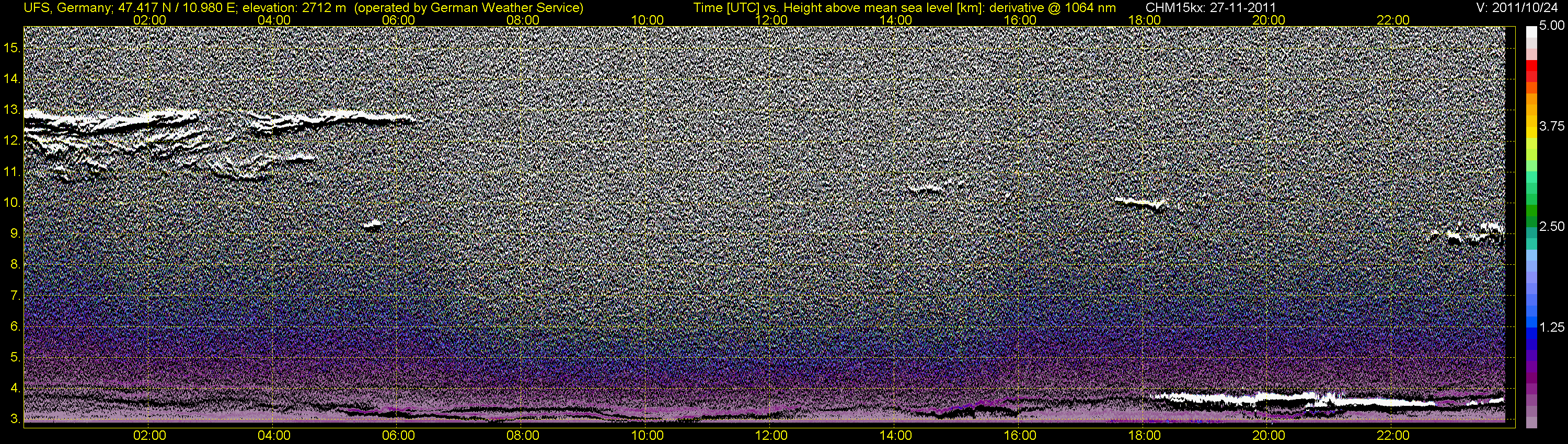Click the 'elevation: 2712 m' text
1568x444 pixels.
pos(294,7)
